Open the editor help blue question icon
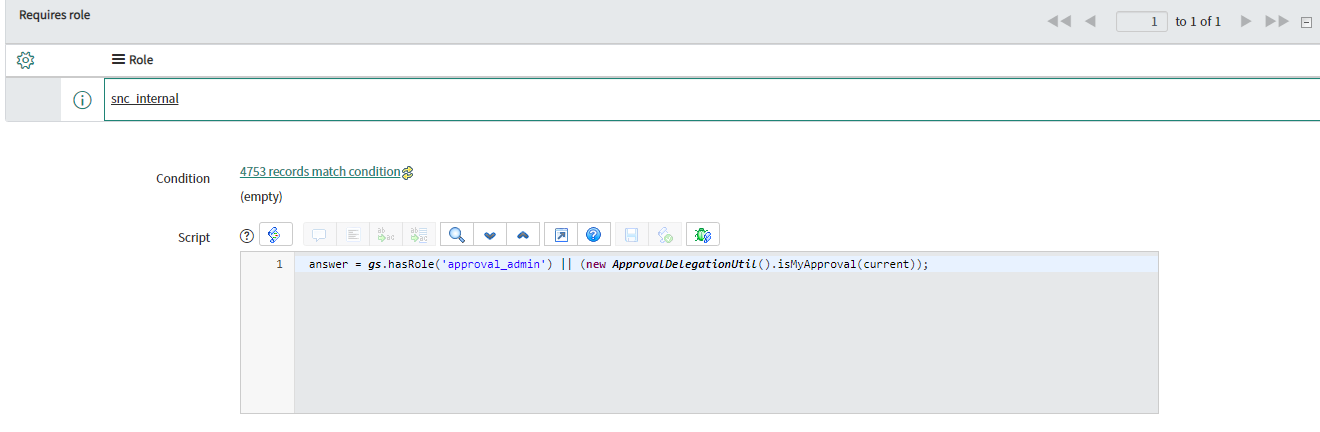1320x432 pixels. tap(594, 235)
